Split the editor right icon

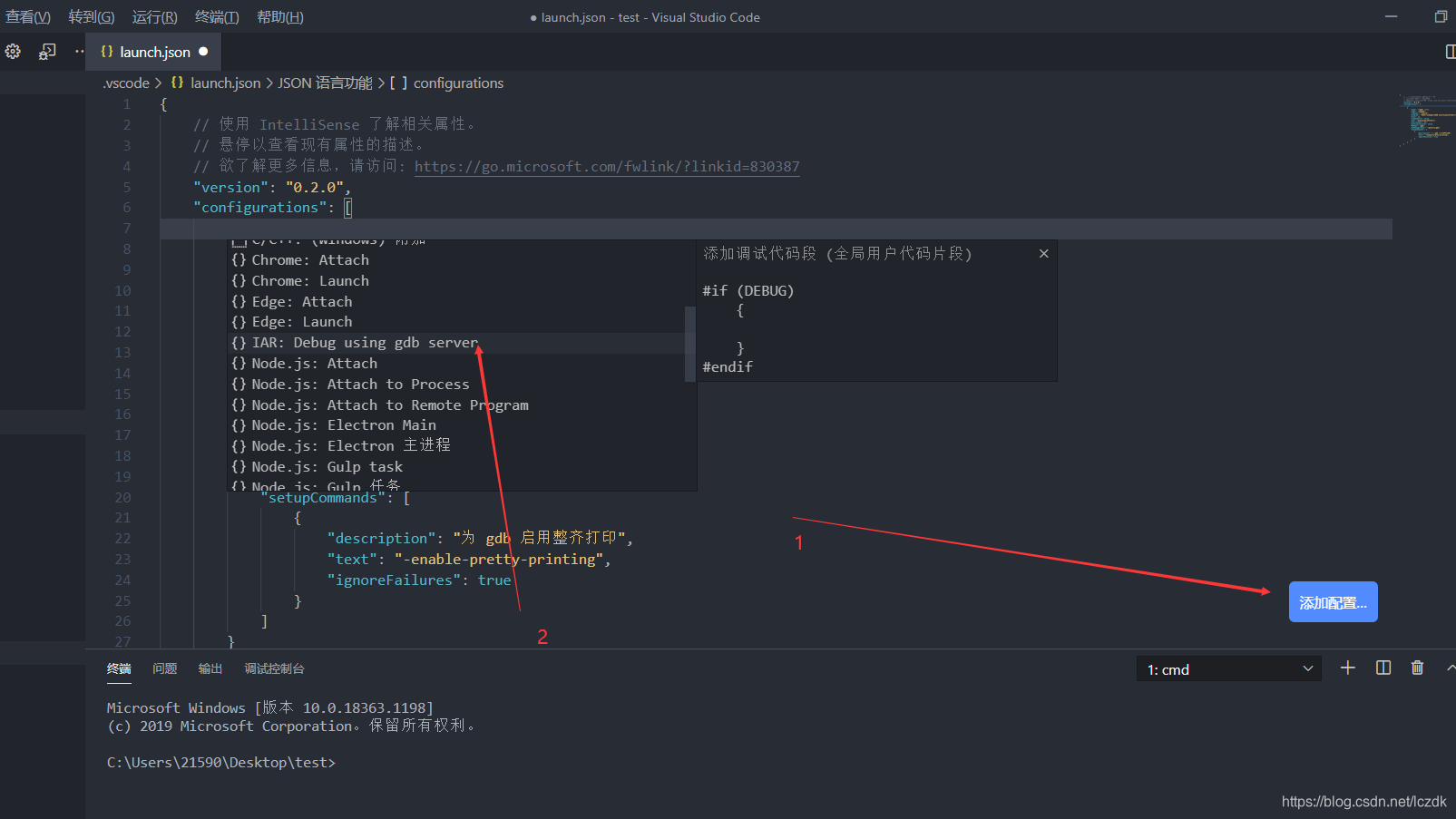coord(1450,52)
